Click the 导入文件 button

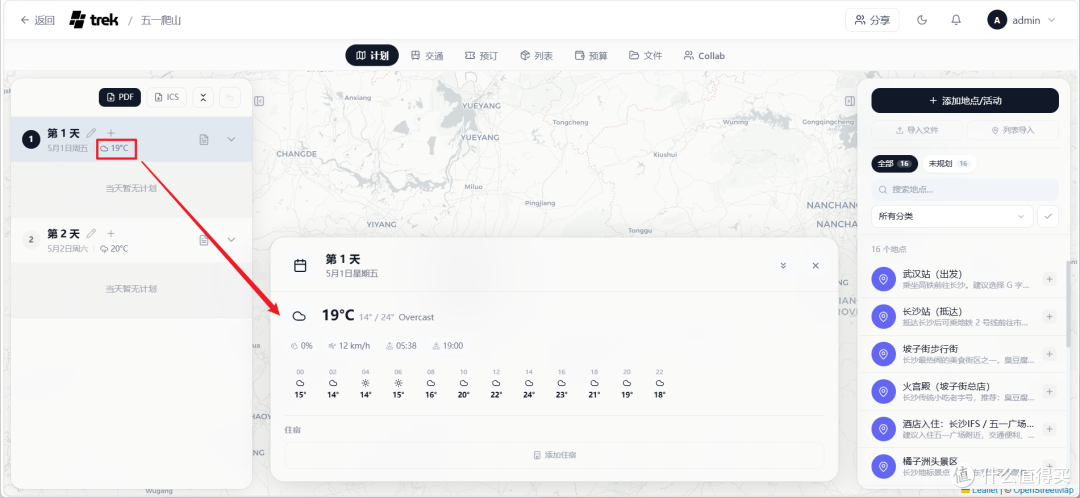coord(917,130)
